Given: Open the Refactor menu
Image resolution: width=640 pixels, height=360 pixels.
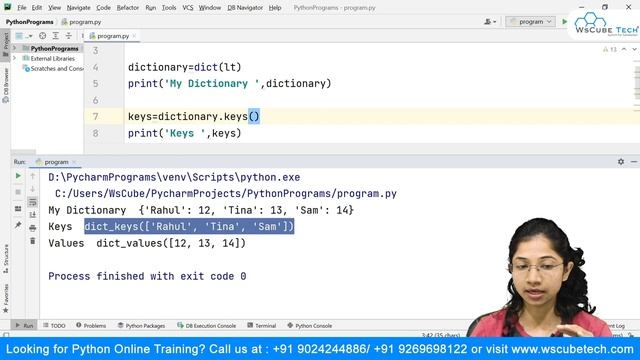Looking at the screenshot, I should click(127, 8).
